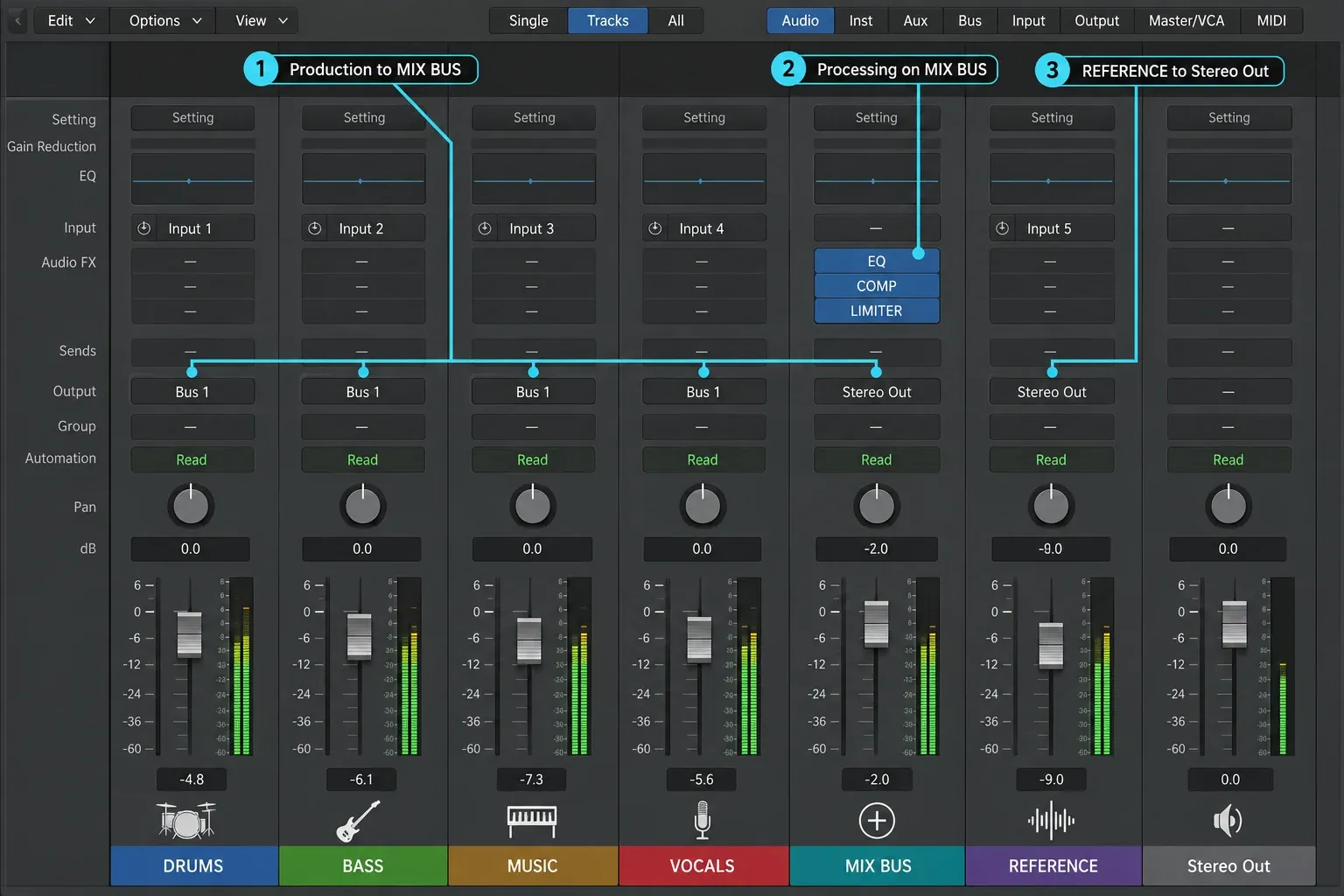Click the BASS guitar icon
The image size is (1344, 896).
[359, 821]
